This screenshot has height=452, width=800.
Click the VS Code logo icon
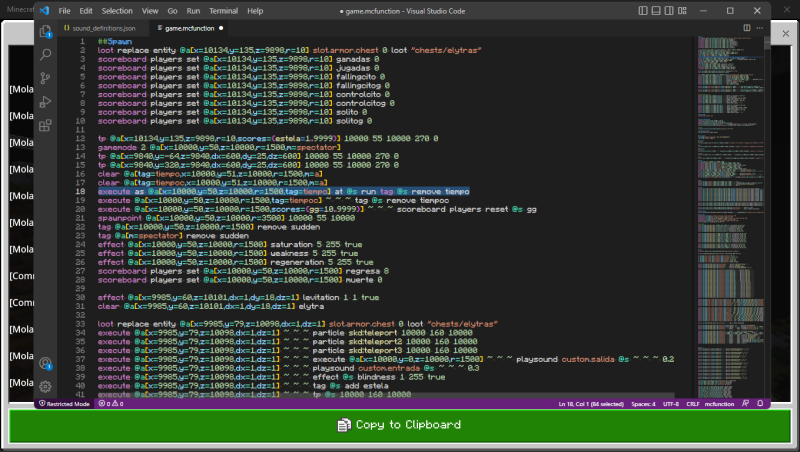(x=45, y=10)
